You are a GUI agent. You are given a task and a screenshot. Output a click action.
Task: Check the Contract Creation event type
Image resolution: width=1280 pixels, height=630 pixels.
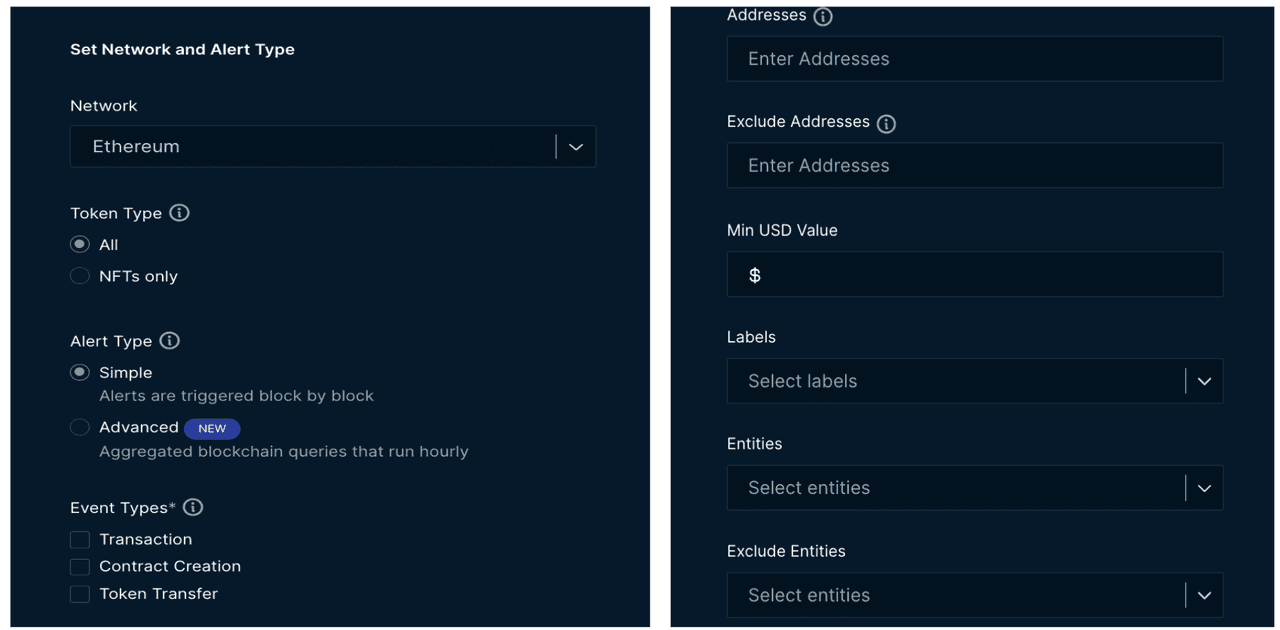click(x=80, y=567)
